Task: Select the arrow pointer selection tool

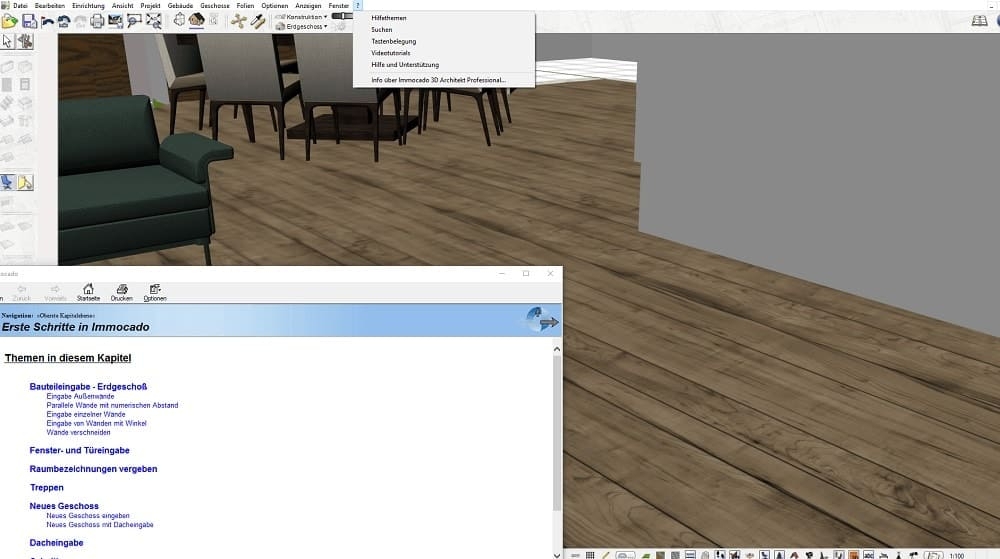Action: (x=7, y=42)
